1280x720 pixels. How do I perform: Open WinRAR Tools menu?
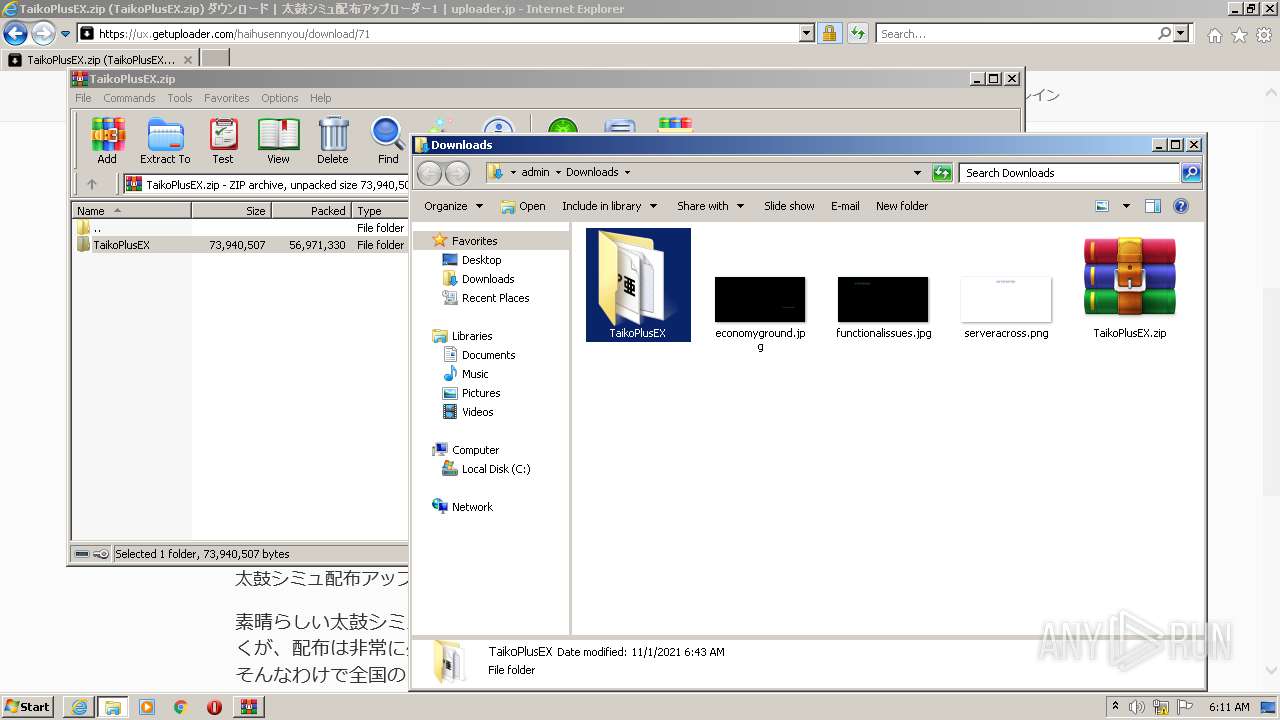point(180,98)
